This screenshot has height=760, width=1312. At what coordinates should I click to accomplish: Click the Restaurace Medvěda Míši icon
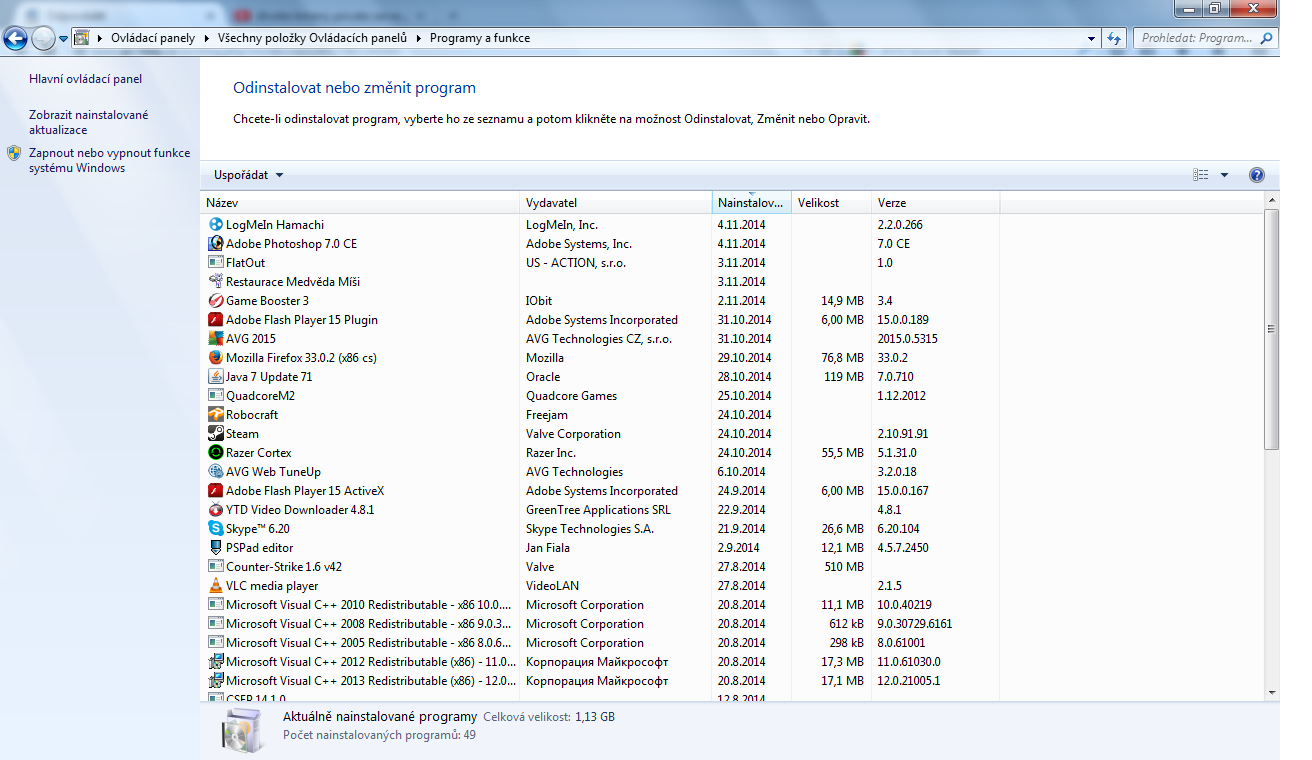(x=215, y=282)
